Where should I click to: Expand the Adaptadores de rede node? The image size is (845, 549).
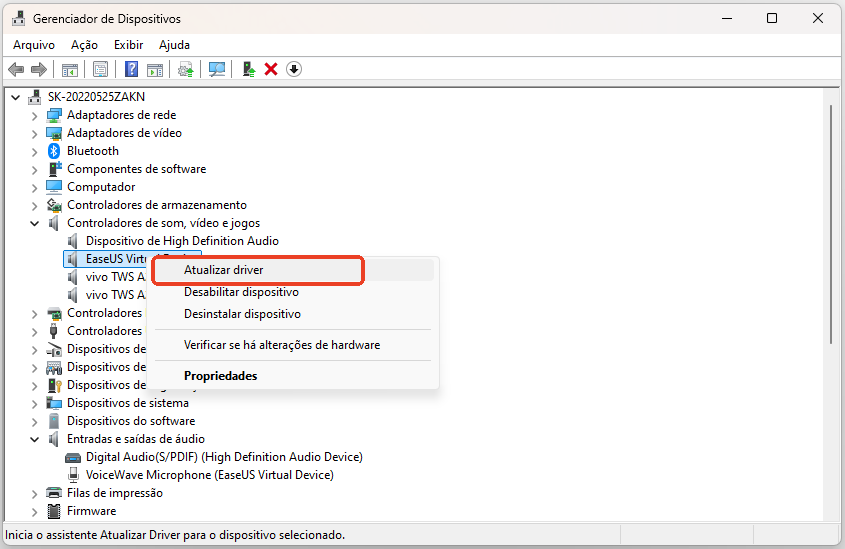click(x=35, y=115)
